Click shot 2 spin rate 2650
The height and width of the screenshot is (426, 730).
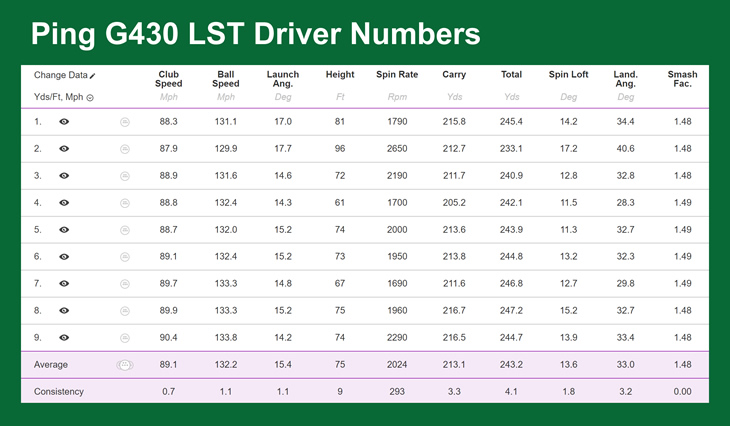click(397, 149)
